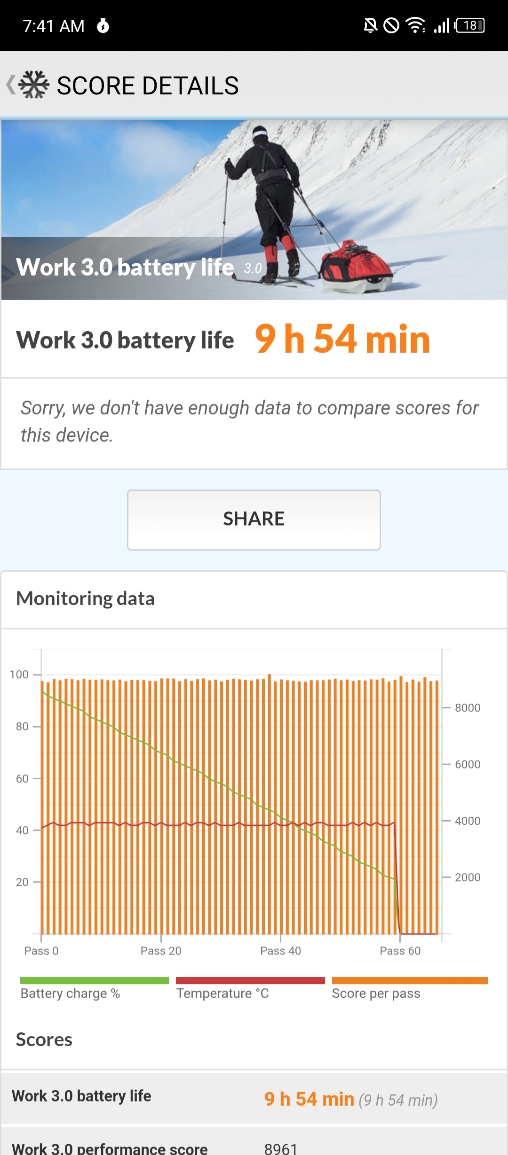Select the orange Score per pass legend
This screenshot has height=1155, width=508.
click(409, 988)
